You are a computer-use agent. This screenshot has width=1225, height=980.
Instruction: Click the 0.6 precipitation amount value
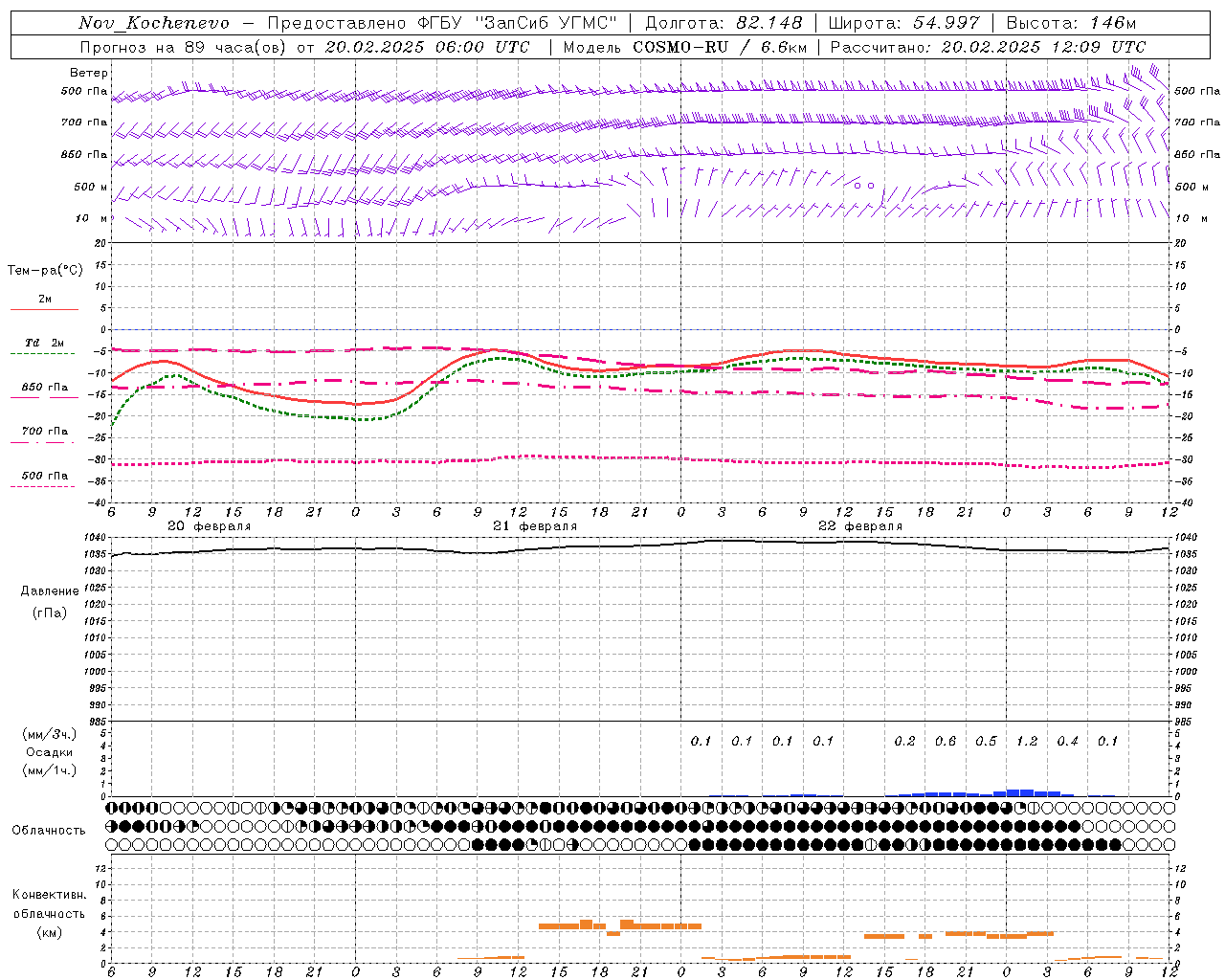(x=946, y=742)
